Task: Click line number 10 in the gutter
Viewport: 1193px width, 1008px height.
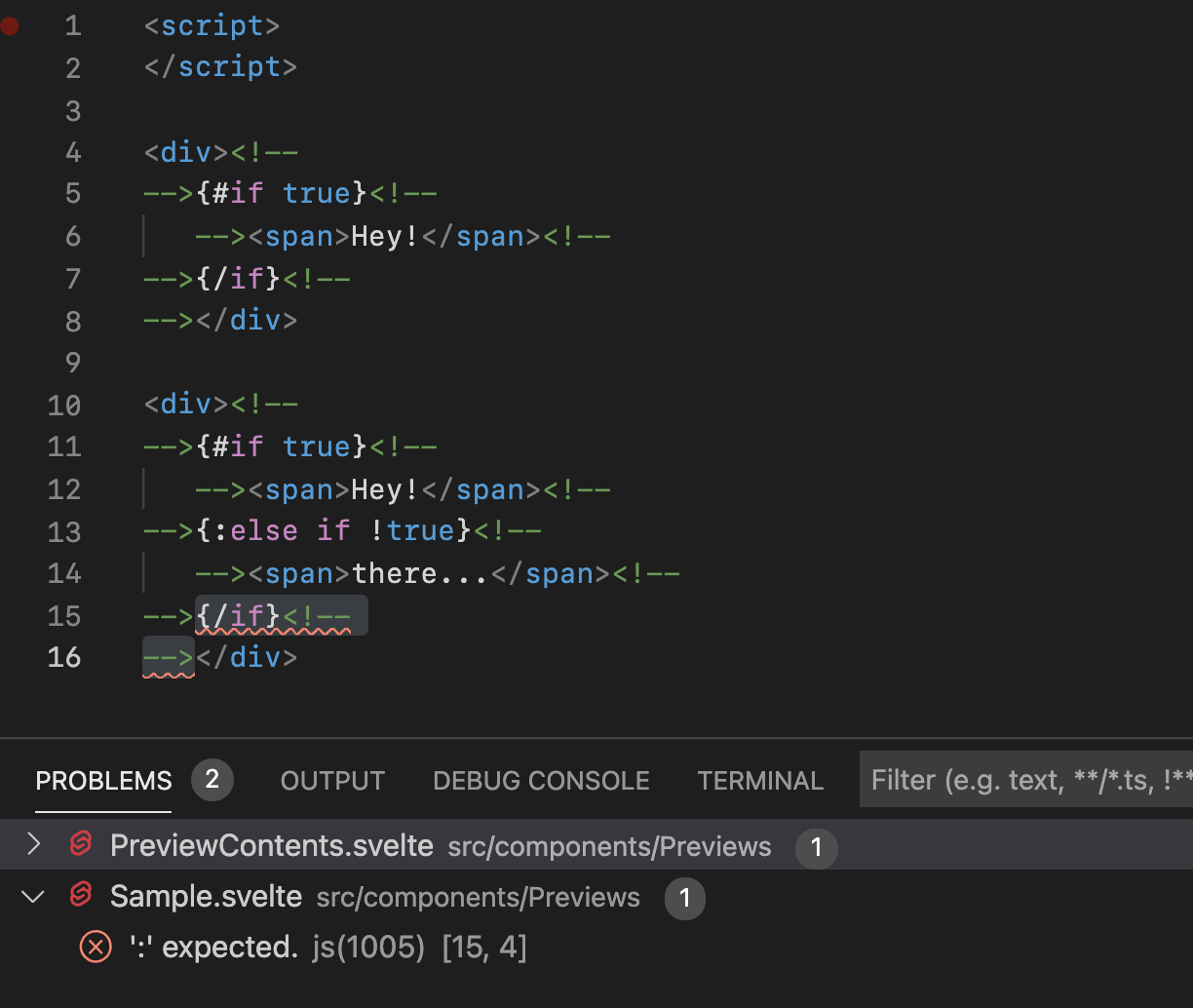Action: coord(63,405)
